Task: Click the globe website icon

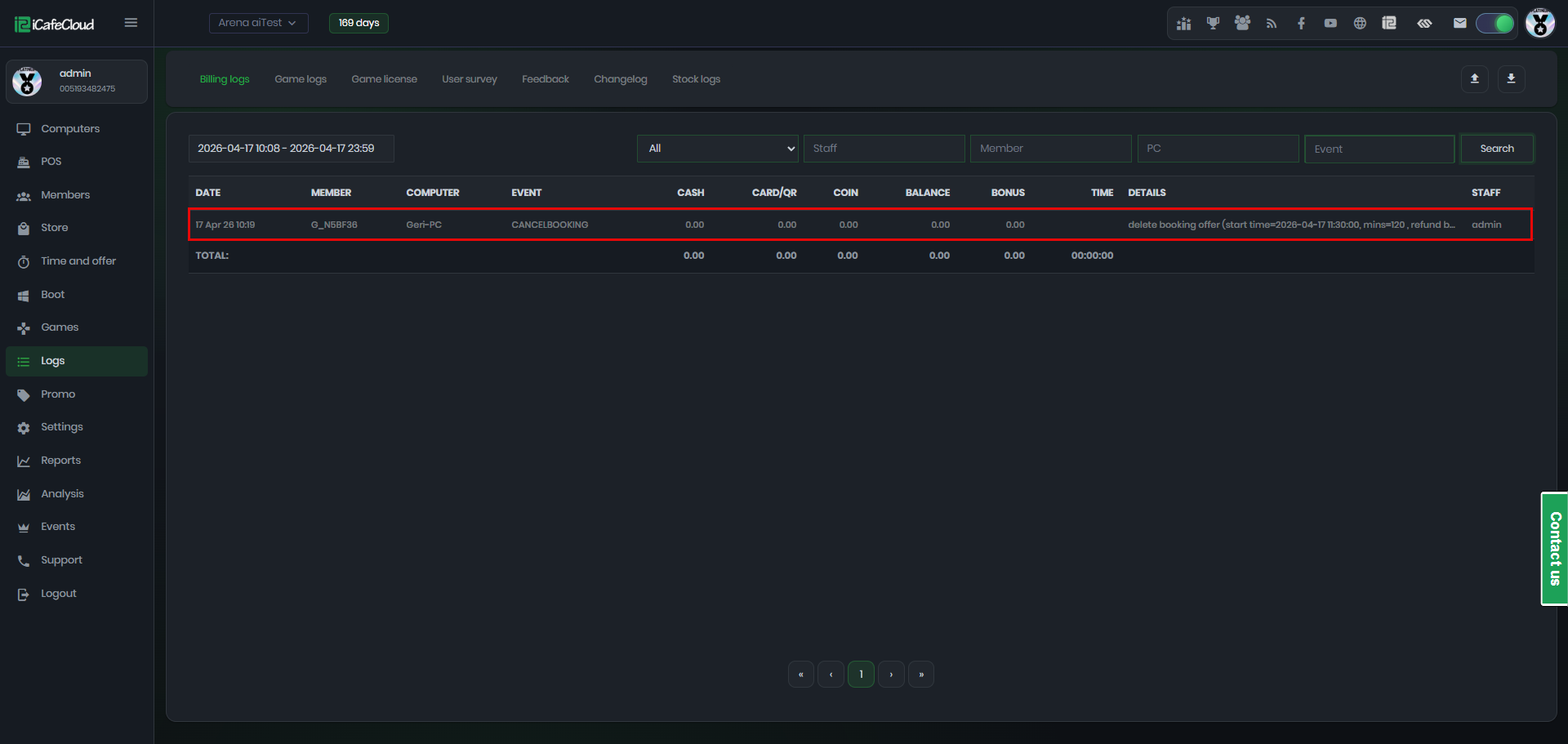Action: pos(1360,24)
